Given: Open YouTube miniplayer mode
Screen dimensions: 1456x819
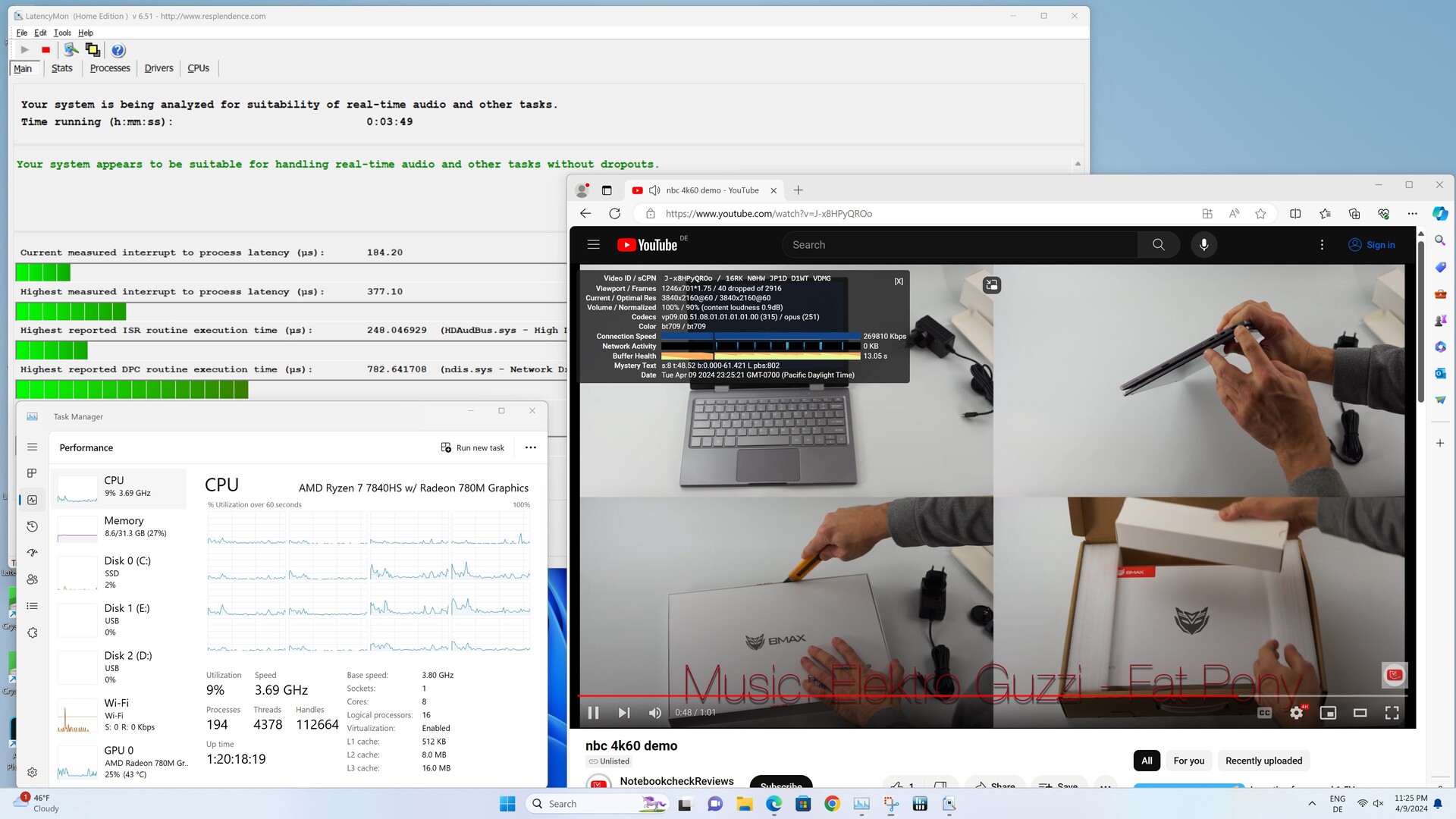Looking at the screenshot, I should [1329, 713].
